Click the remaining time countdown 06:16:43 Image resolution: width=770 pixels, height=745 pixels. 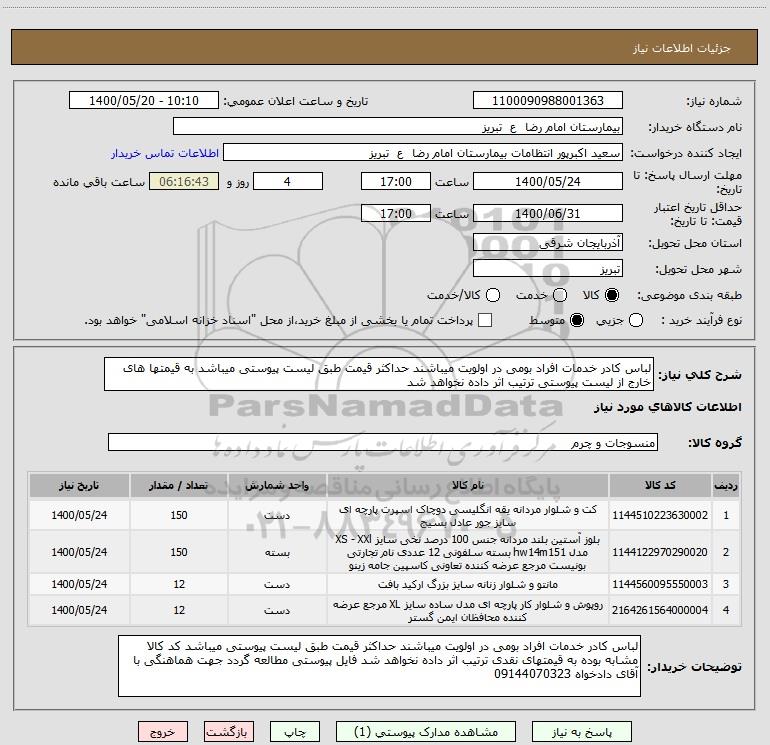coord(184,181)
